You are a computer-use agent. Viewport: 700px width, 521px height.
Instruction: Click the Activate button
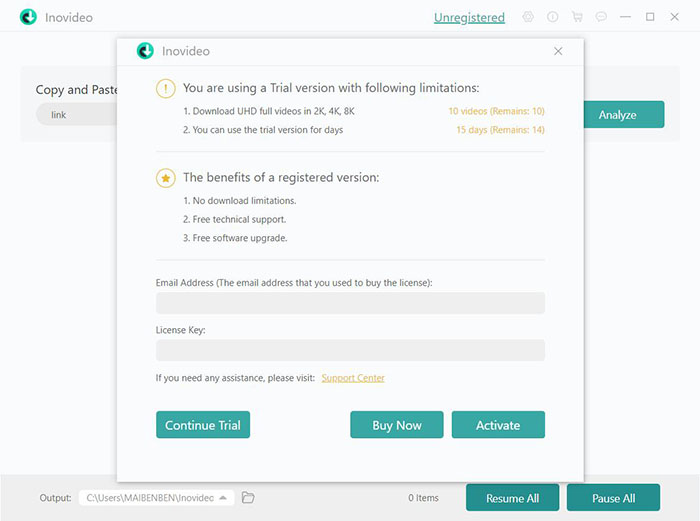[498, 425]
